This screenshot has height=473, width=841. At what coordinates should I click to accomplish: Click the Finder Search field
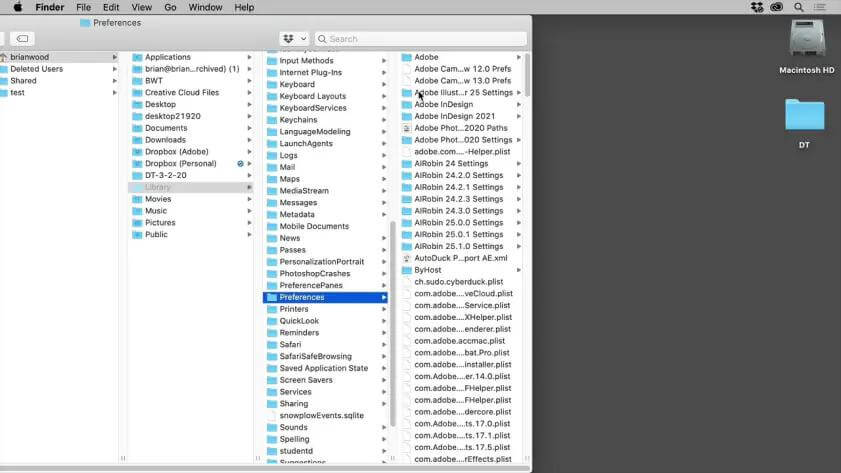tap(420, 39)
